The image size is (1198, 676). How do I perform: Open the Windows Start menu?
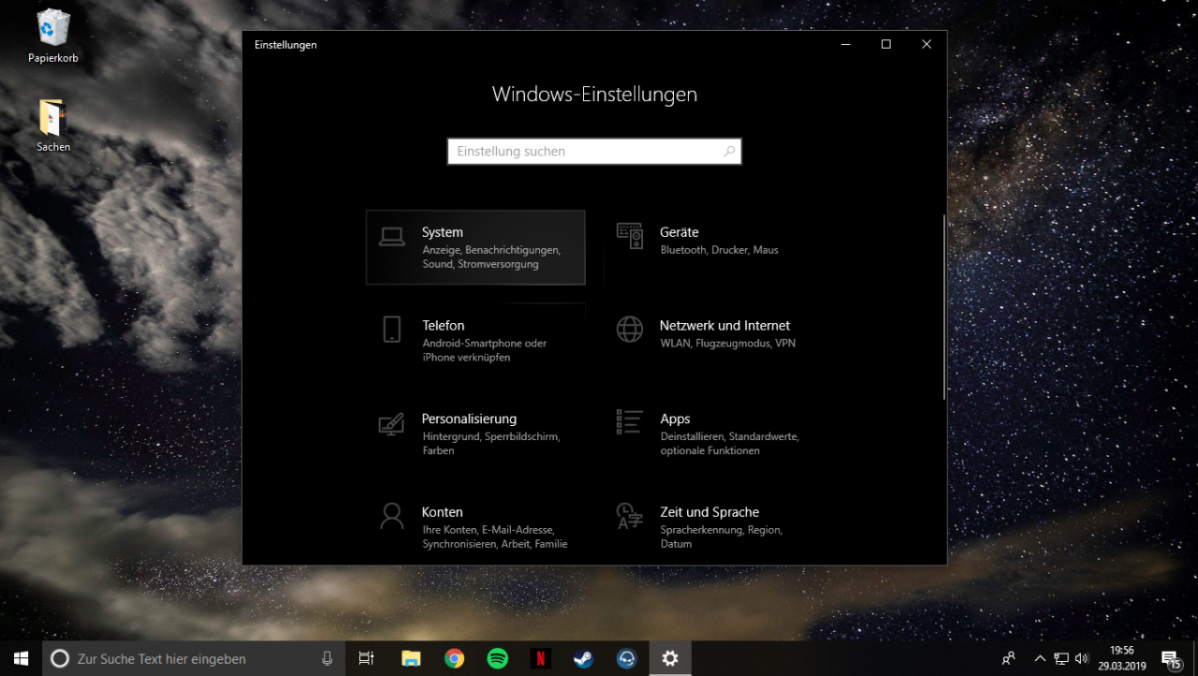pyautogui.click(x=21, y=658)
